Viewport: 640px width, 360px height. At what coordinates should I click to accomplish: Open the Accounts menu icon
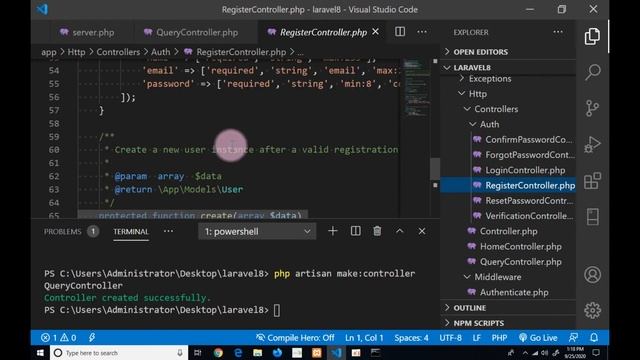click(592, 275)
